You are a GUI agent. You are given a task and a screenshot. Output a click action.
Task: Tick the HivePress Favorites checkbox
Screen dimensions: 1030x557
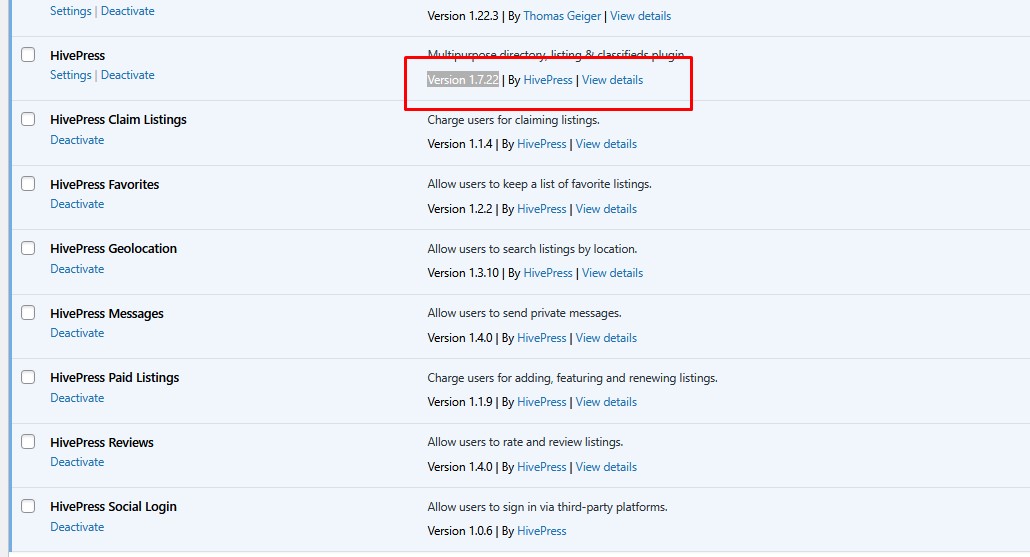[x=28, y=184]
